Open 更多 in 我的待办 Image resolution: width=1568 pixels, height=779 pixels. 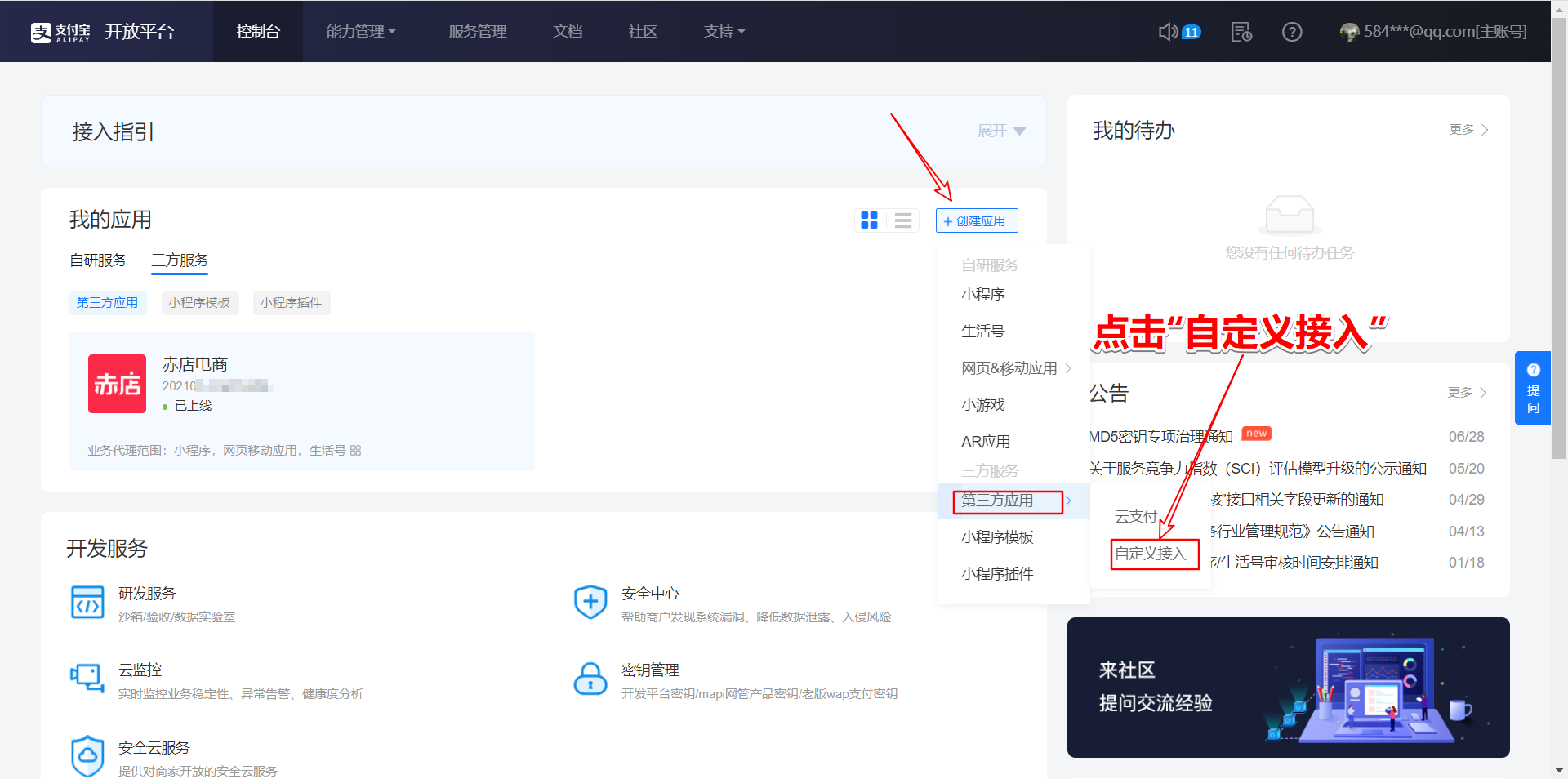coord(1468,130)
